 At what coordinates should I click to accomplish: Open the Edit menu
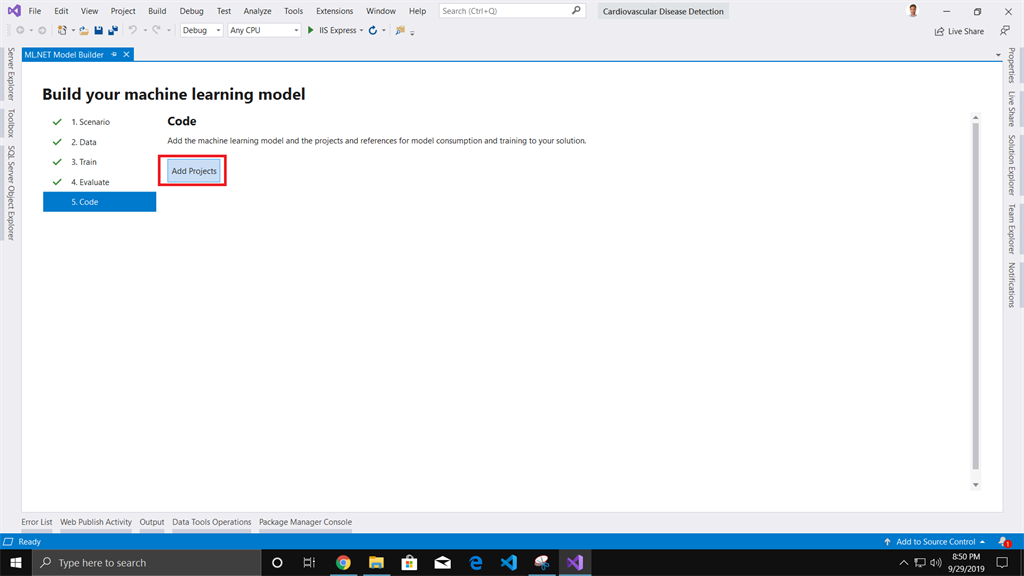(x=61, y=10)
